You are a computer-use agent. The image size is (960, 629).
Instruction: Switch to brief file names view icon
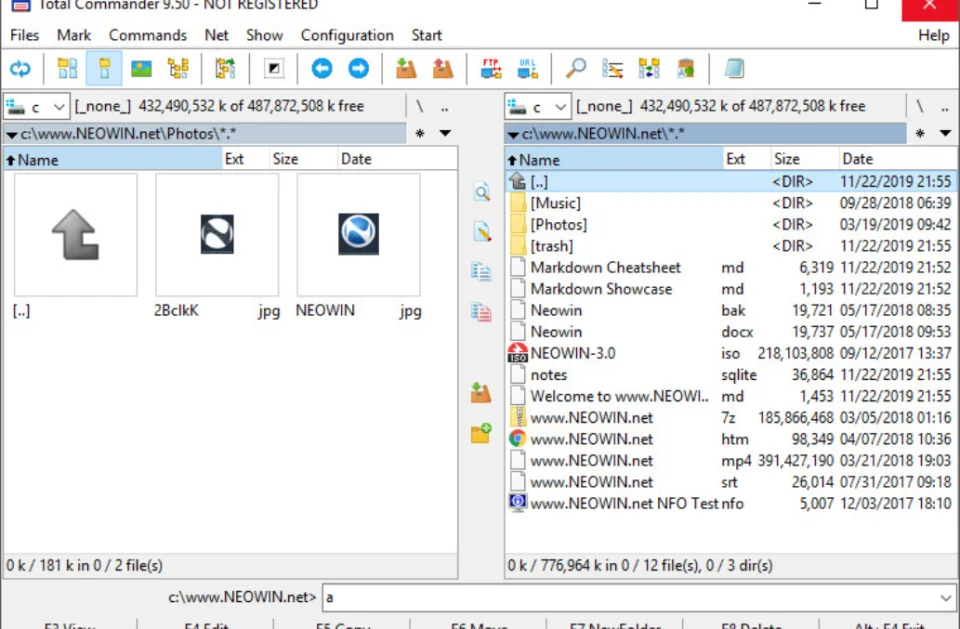tap(67, 69)
